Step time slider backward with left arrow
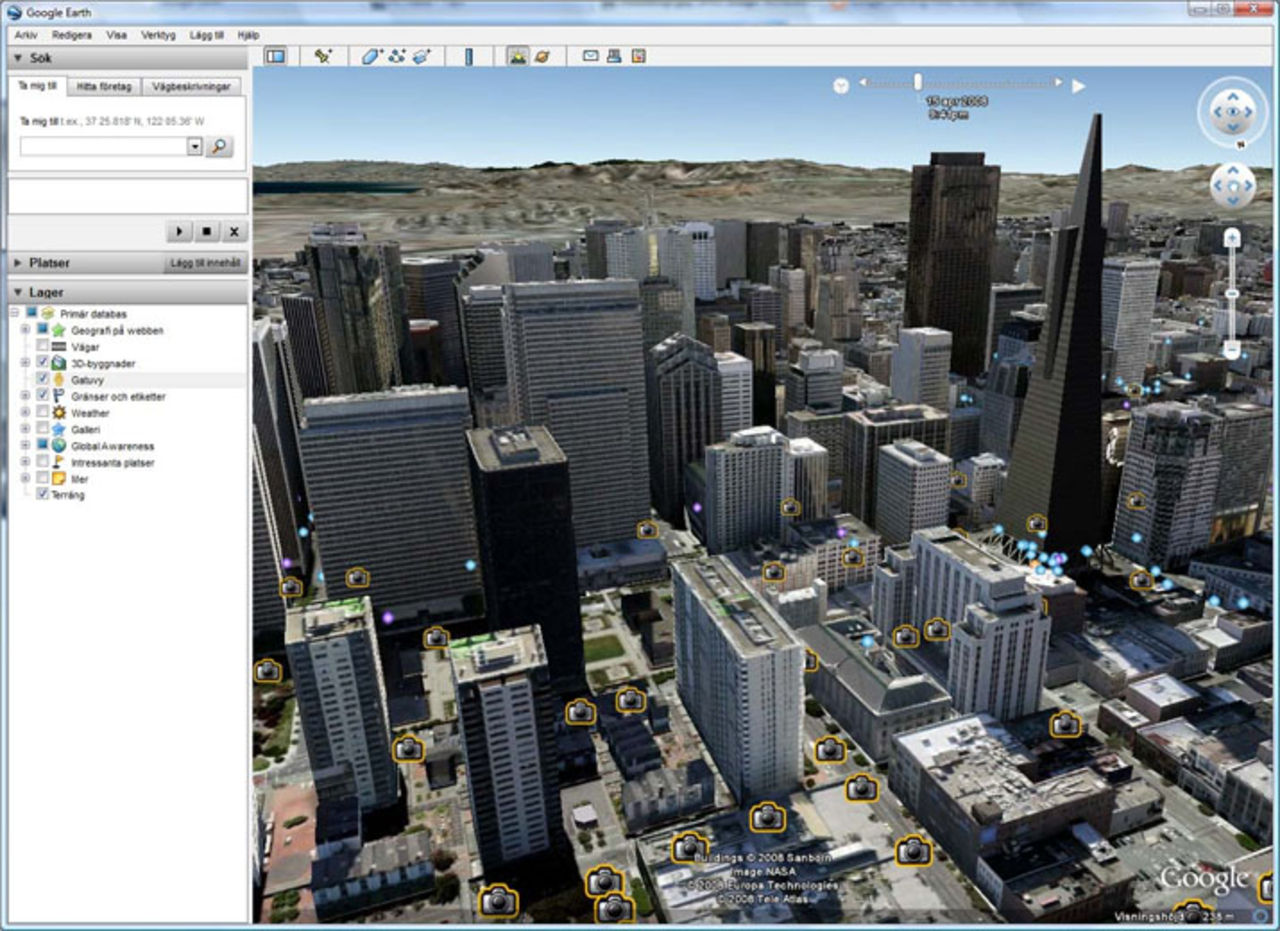The width and height of the screenshot is (1280, 931). (864, 84)
